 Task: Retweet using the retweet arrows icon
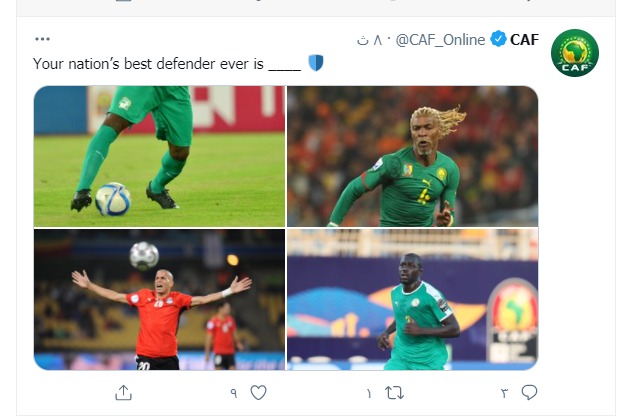click(x=394, y=393)
